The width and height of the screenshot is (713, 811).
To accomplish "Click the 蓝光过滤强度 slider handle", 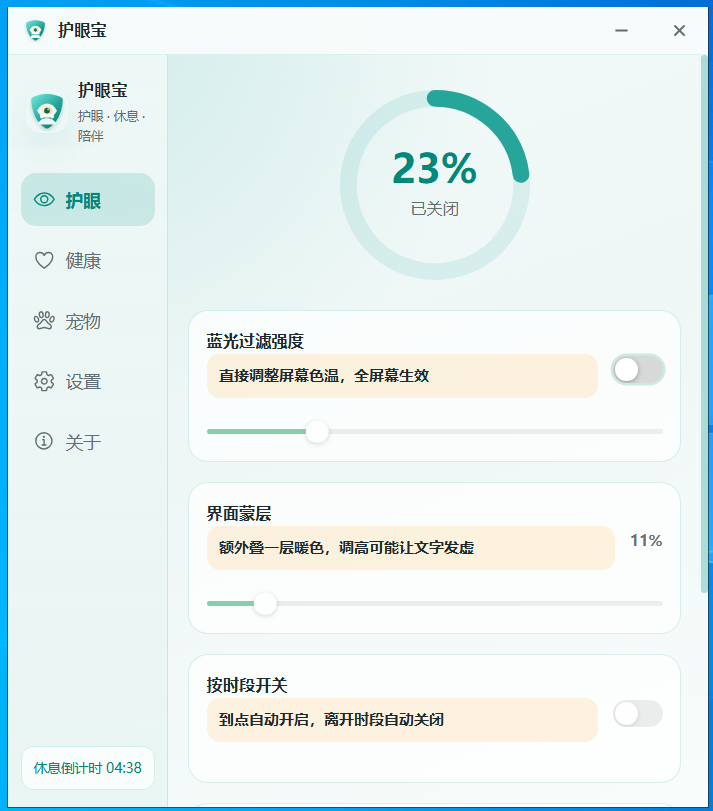I will pos(317,431).
